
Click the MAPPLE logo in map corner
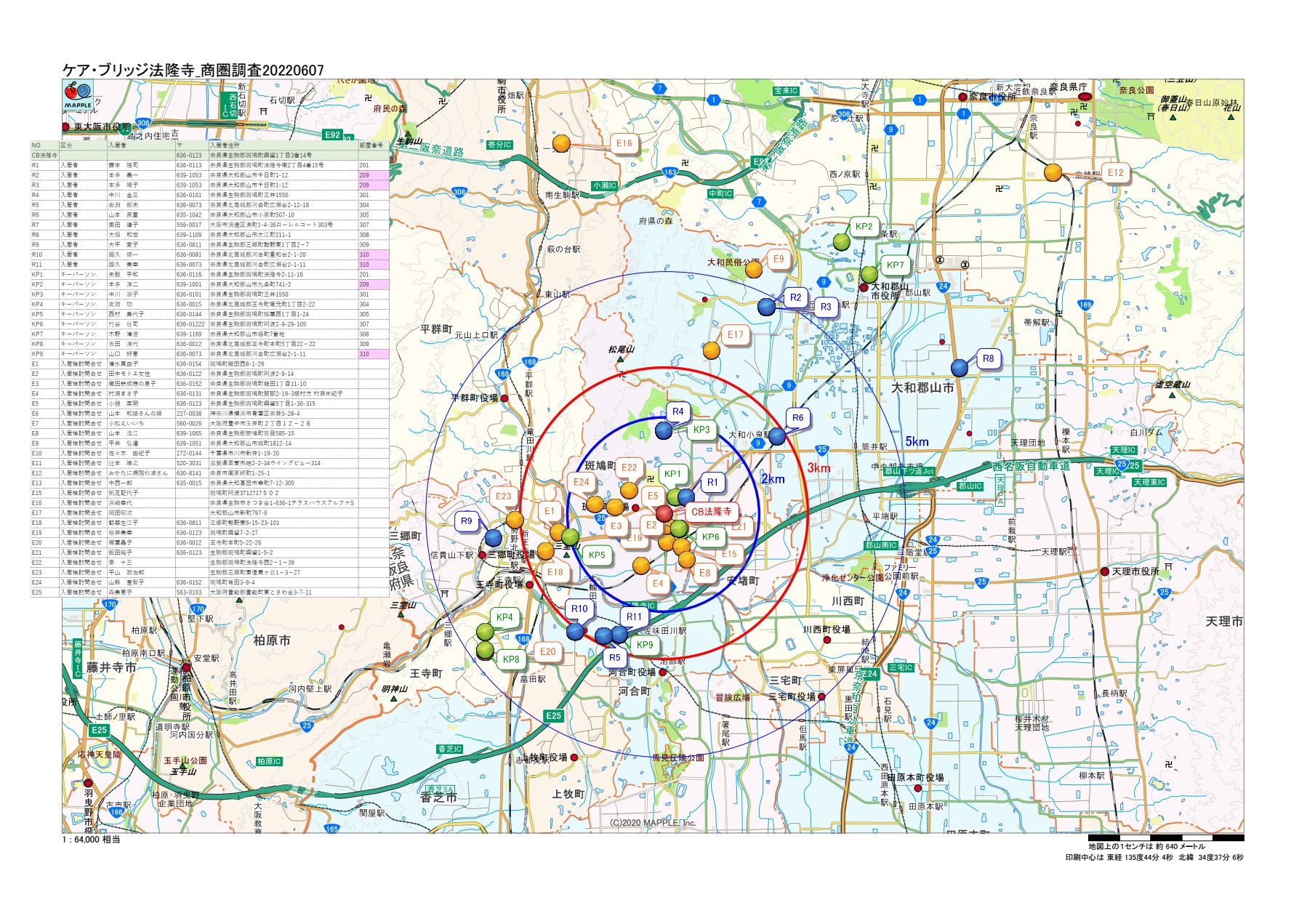click(78, 96)
